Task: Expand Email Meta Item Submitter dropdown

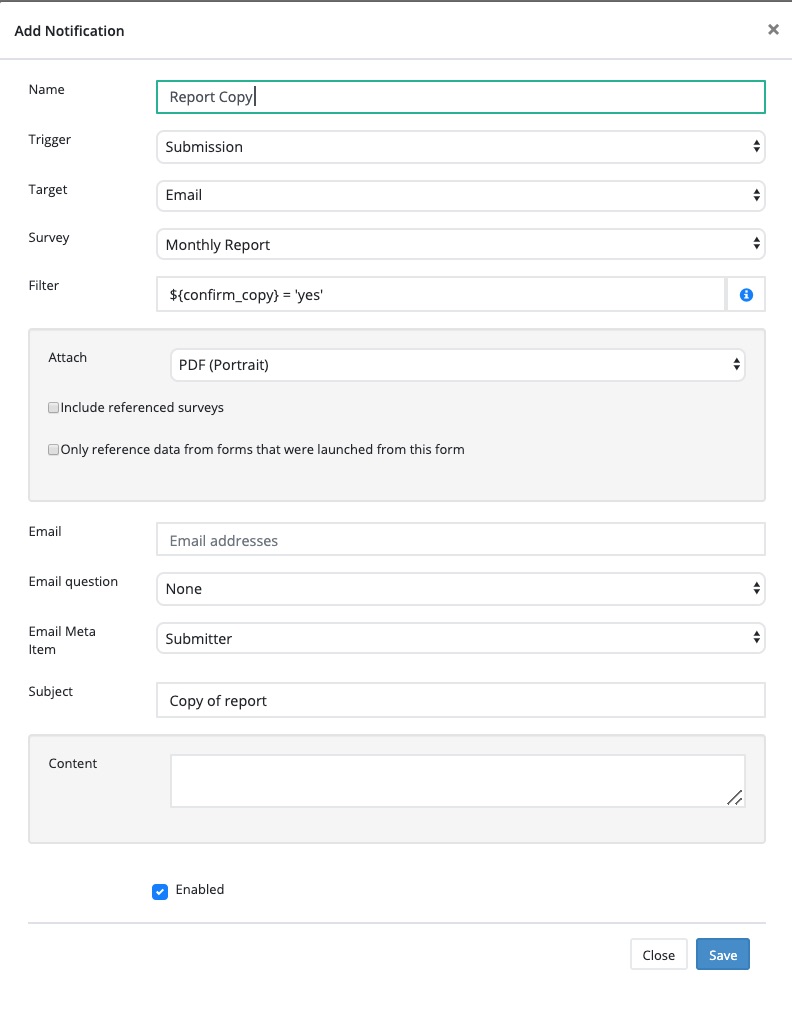Action: [x=460, y=638]
